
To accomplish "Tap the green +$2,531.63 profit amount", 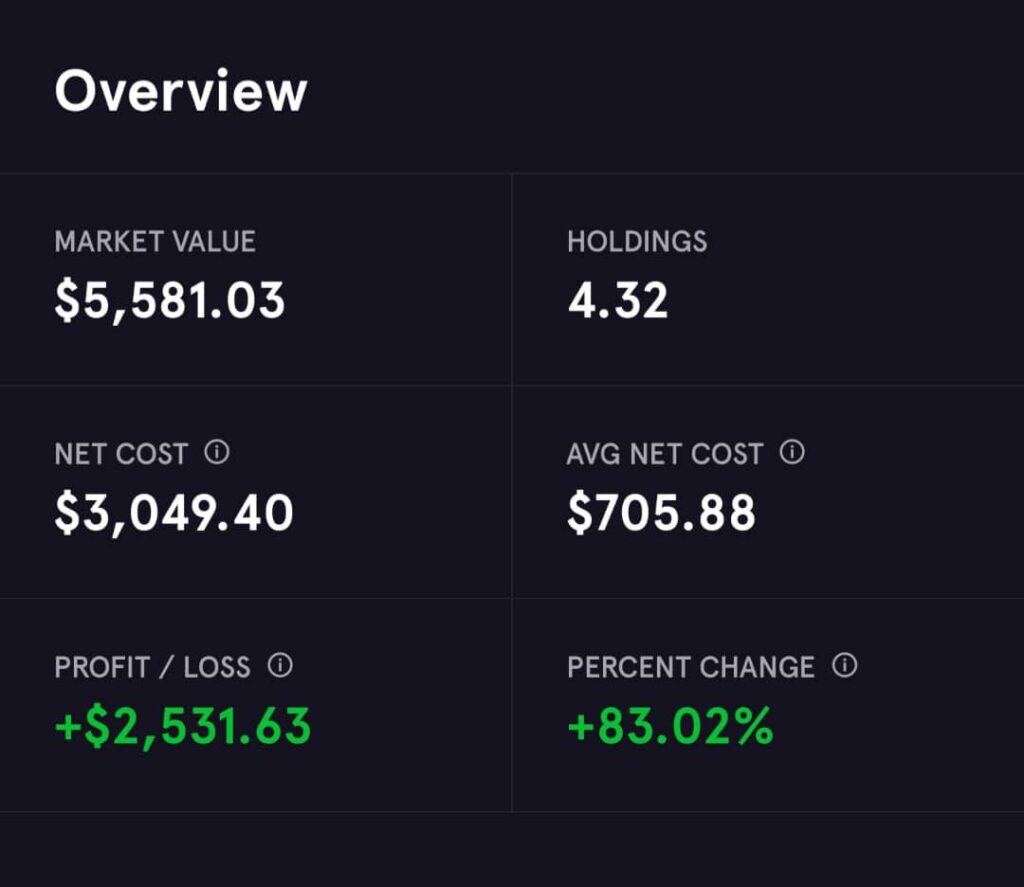I will point(183,726).
